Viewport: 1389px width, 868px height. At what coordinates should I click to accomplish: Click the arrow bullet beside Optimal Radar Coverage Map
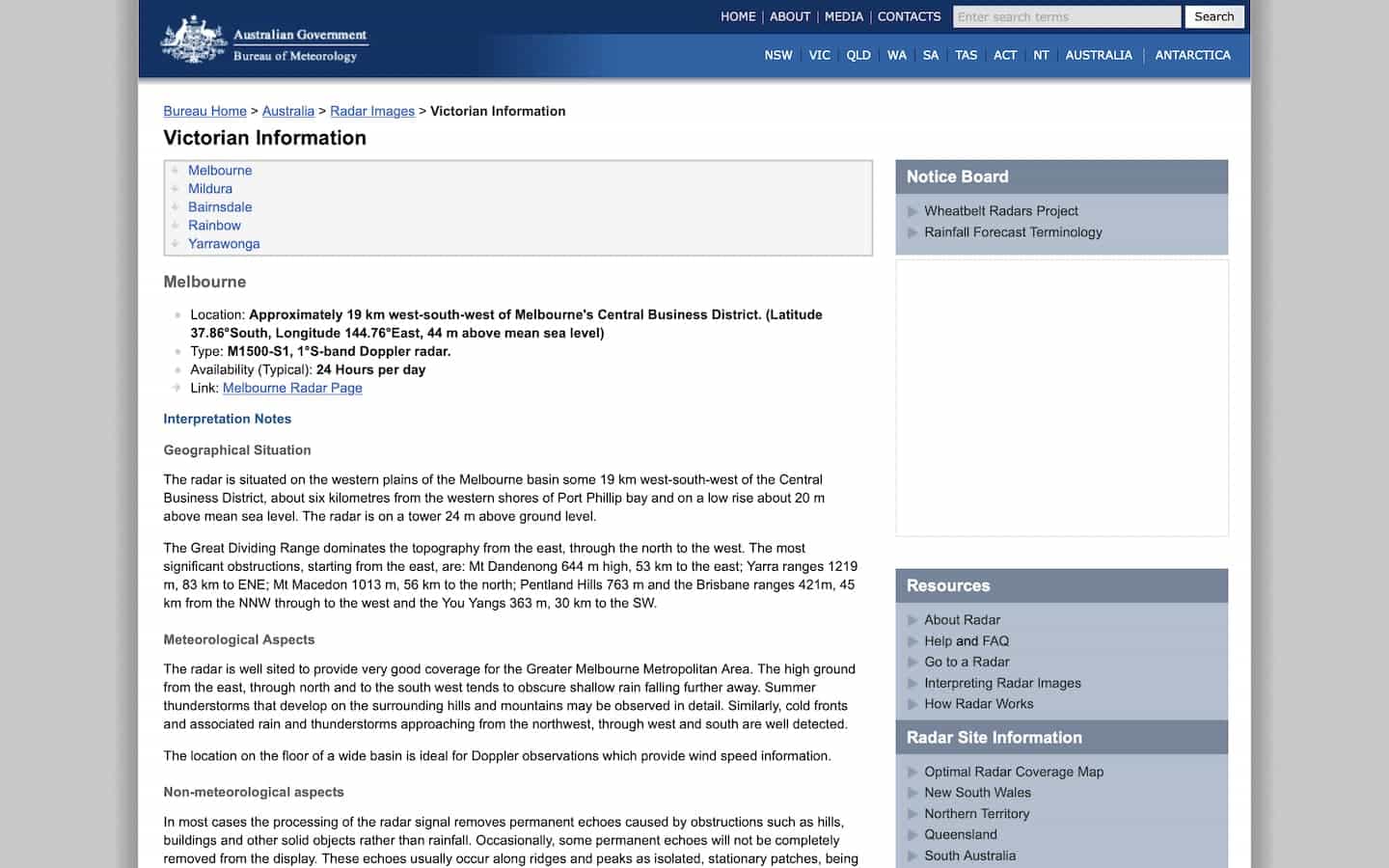[x=912, y=772]
